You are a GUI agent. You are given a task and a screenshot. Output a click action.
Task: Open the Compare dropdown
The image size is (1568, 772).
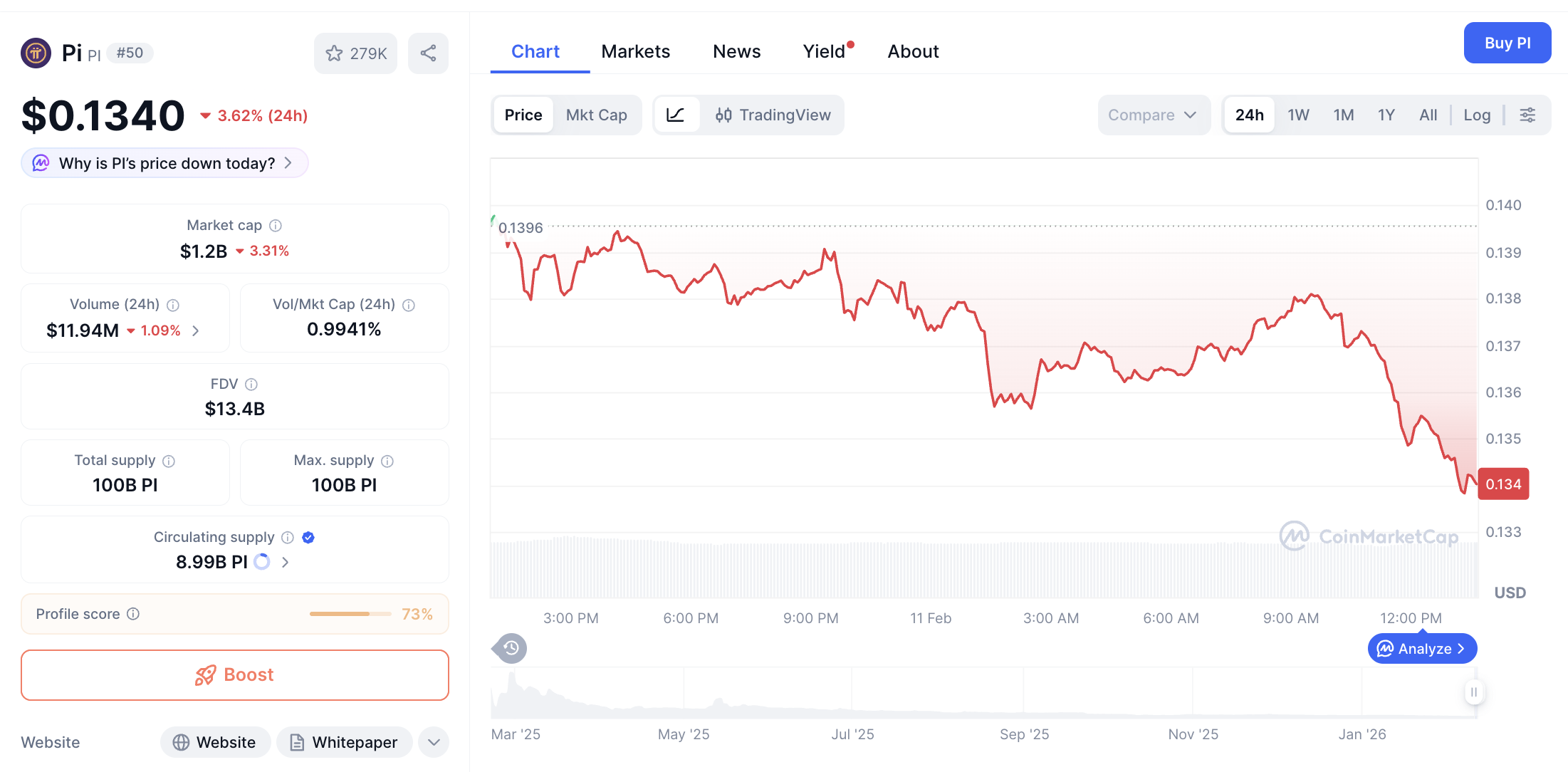point(1153,115)
